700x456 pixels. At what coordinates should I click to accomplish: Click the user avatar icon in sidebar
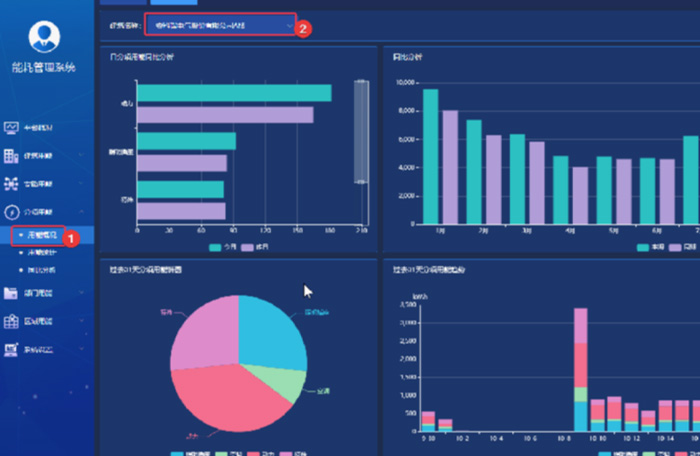[x=44, y=37]
